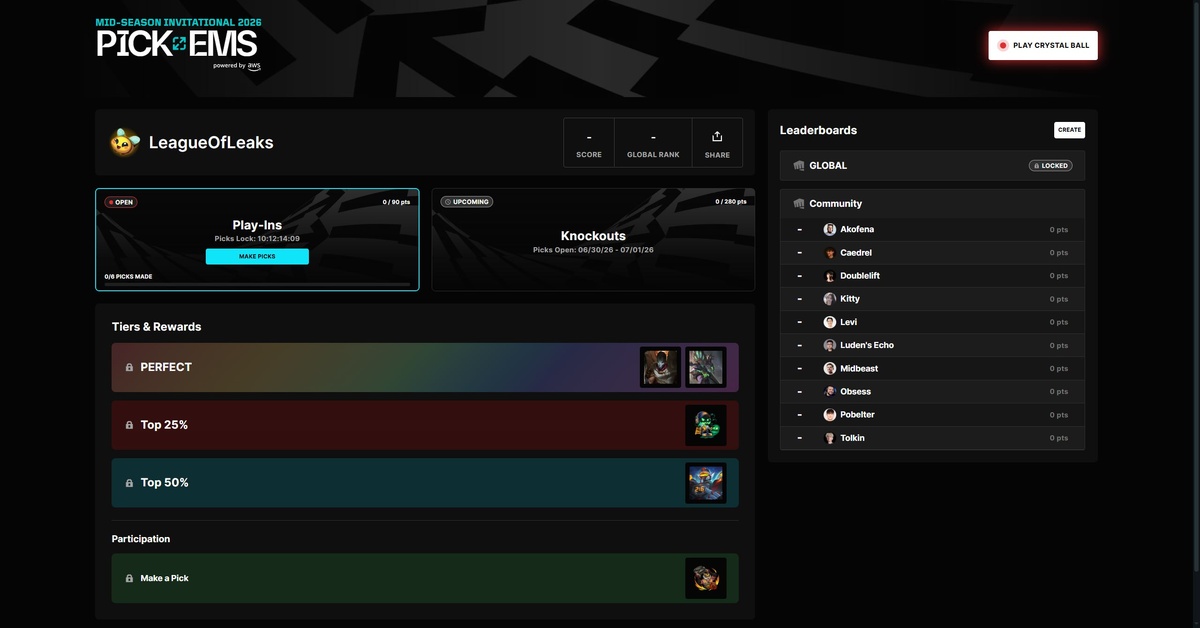This screenshot has height=628, width=1200.
Task: Click the Score stat box
Action: [589, 143]
